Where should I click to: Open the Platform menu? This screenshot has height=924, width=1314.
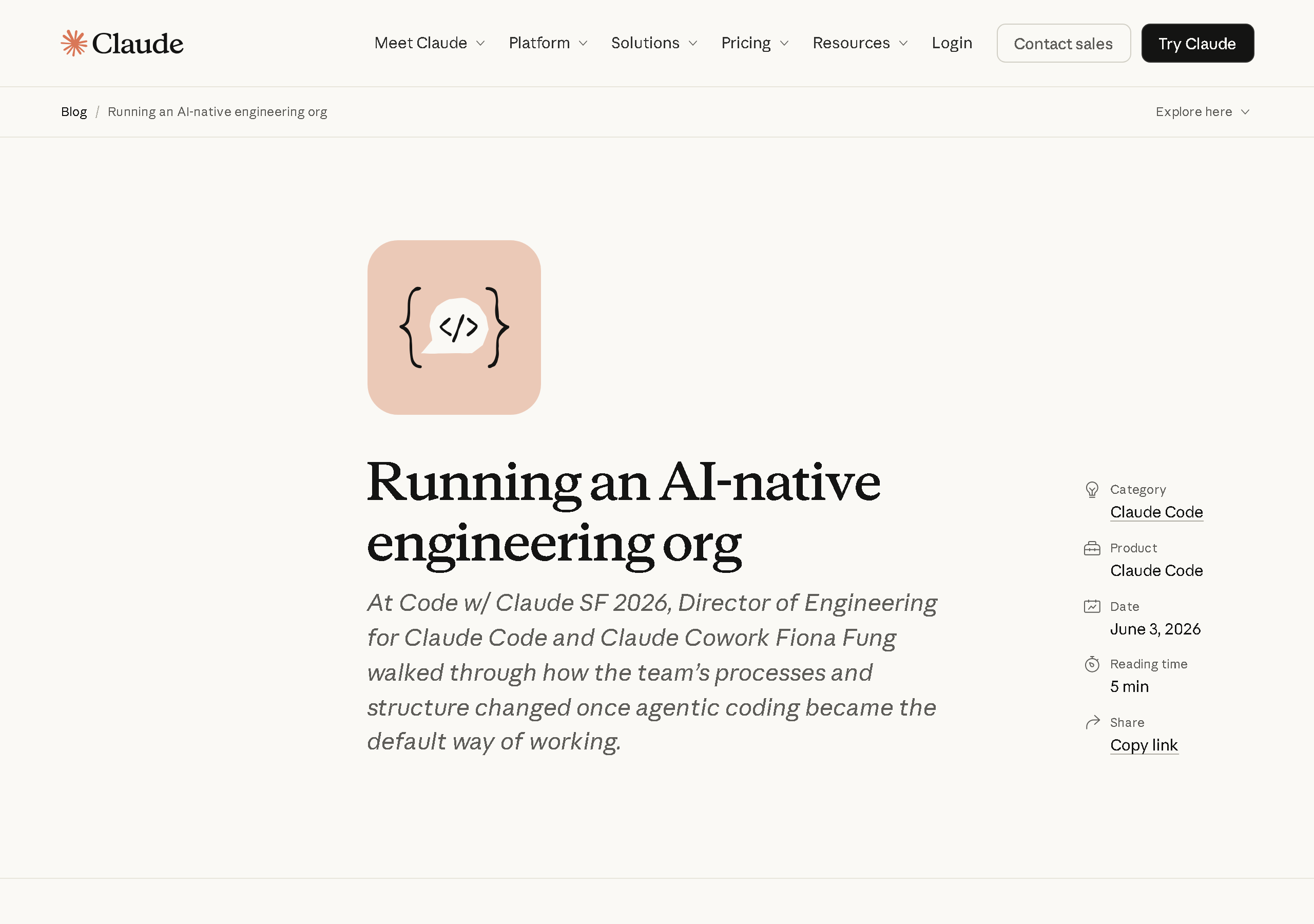tap(548, 43)
